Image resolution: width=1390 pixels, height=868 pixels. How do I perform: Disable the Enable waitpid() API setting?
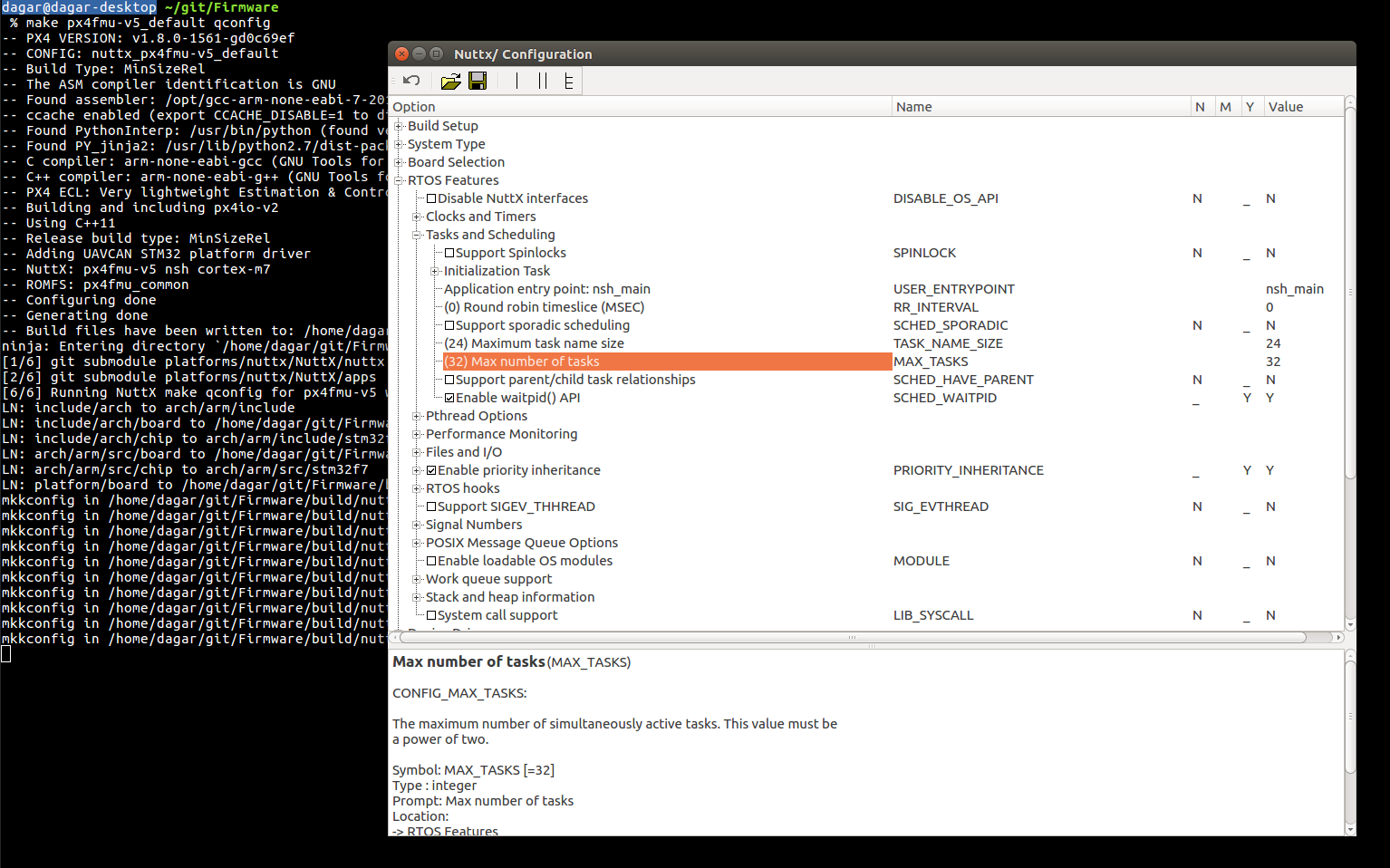[449, 397]
